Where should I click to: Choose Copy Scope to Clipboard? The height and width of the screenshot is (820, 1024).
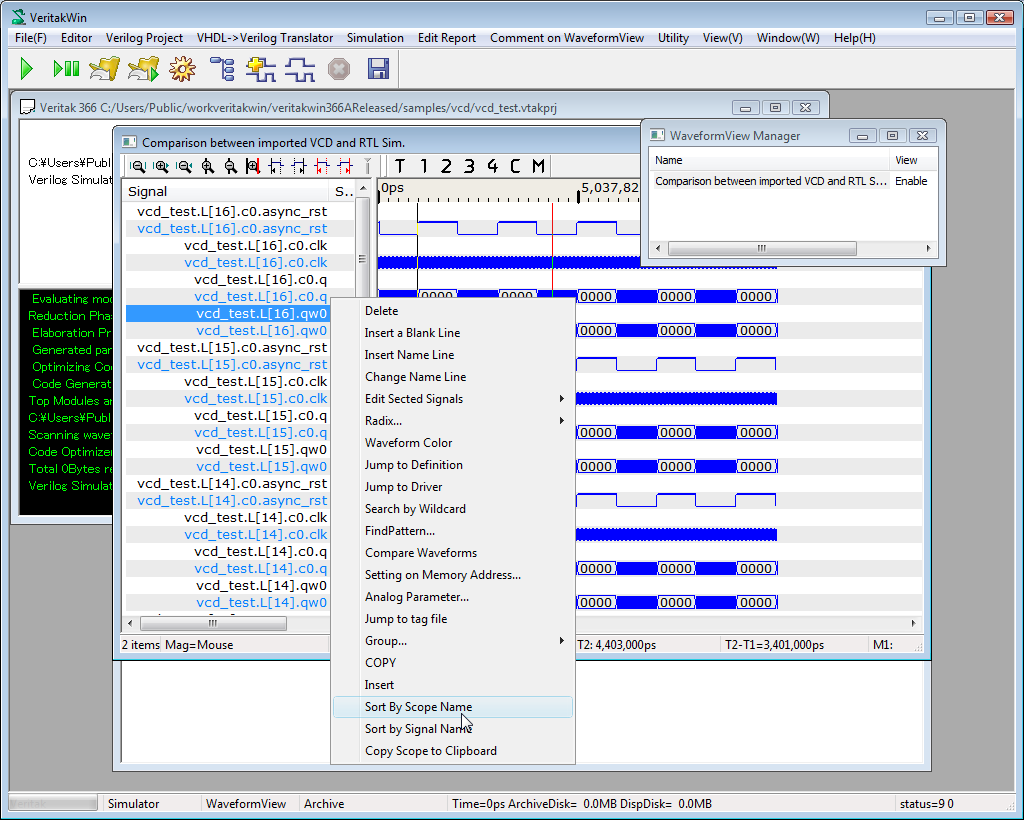tap(453, 751)
